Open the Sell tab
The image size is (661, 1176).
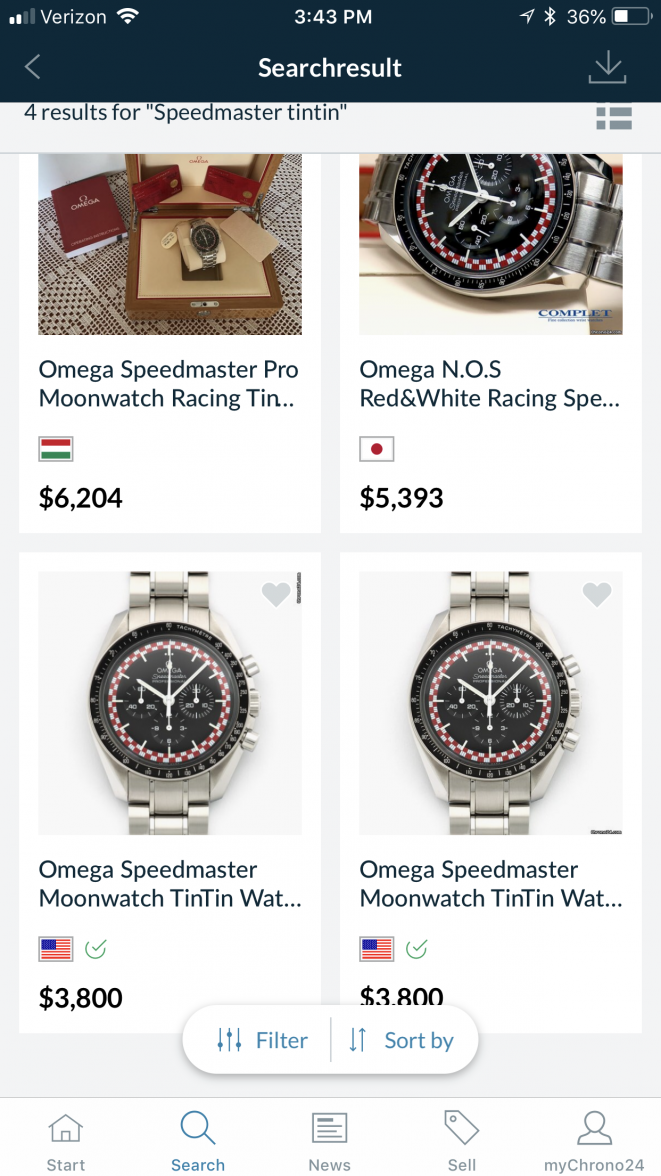tap(461, 1142)
